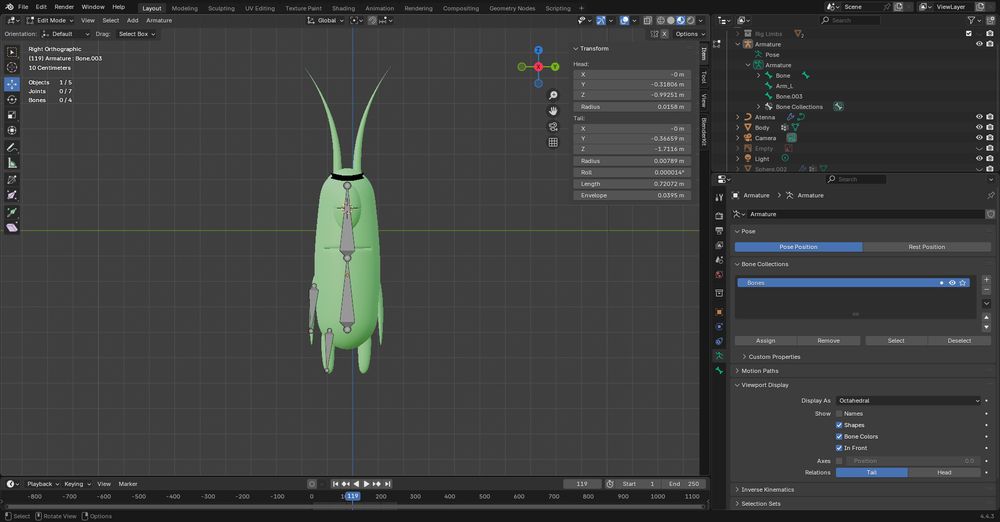Switch to the Sculpting workspace tab
Screen dimensions: 1000x522
coord(221,8)
